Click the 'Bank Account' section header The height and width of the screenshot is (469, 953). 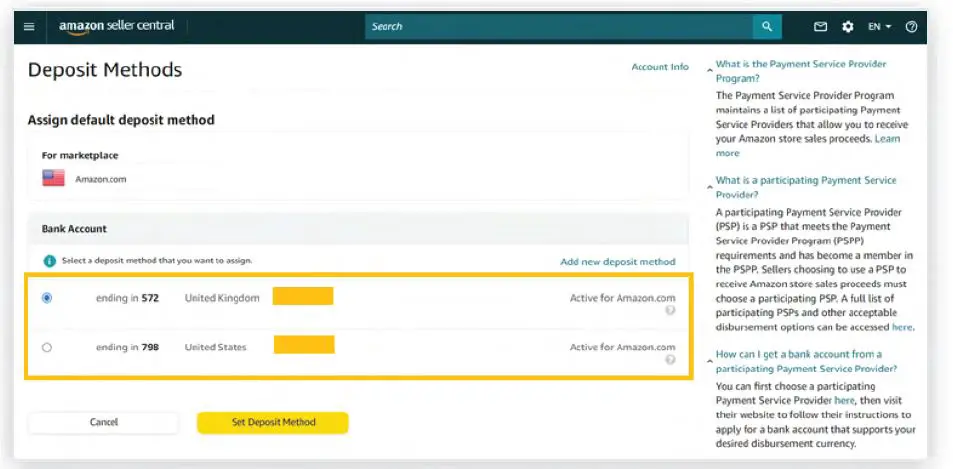[x=74, y=229]
